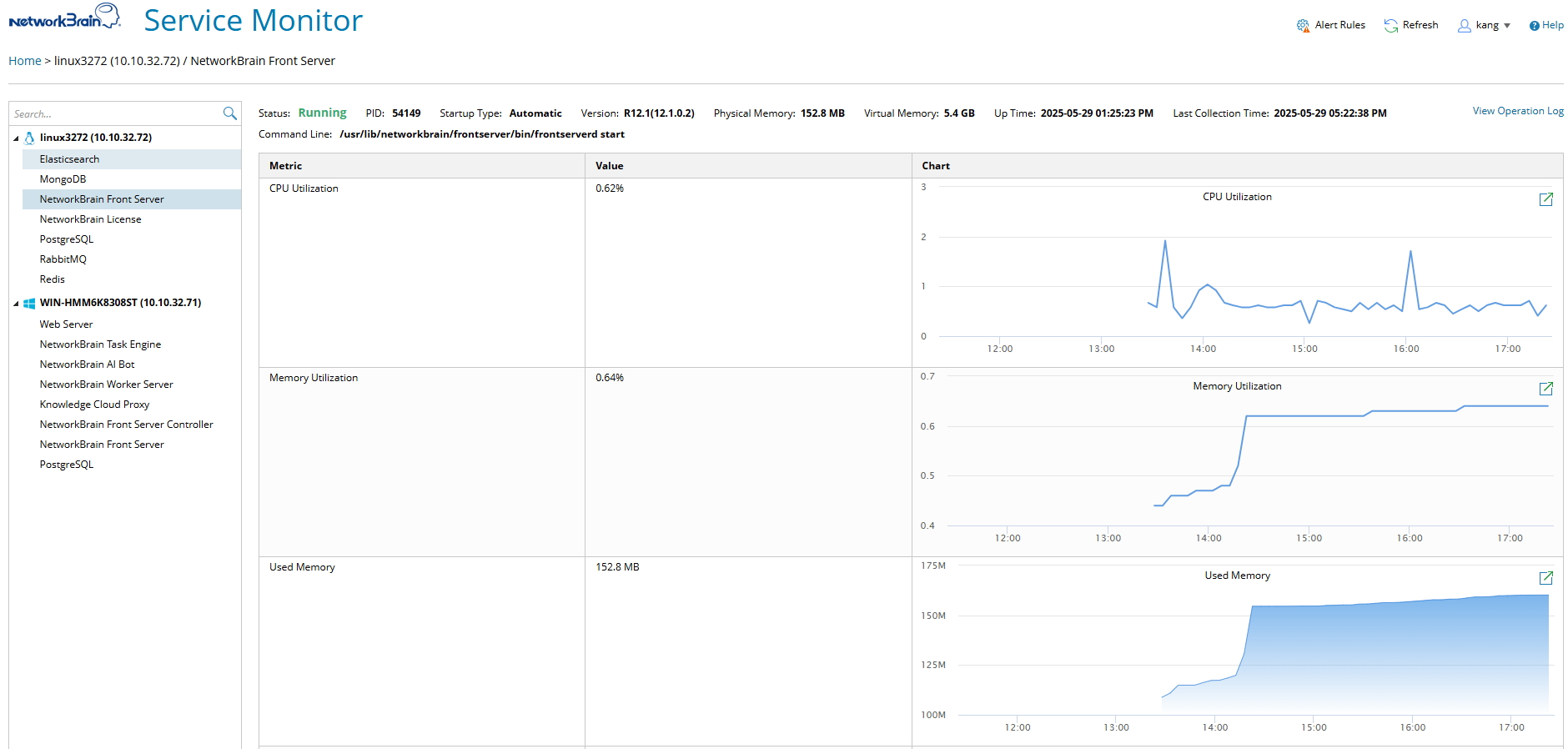
Task: Expand the CPU Utilization chart popout
Action: [1545, 199]
